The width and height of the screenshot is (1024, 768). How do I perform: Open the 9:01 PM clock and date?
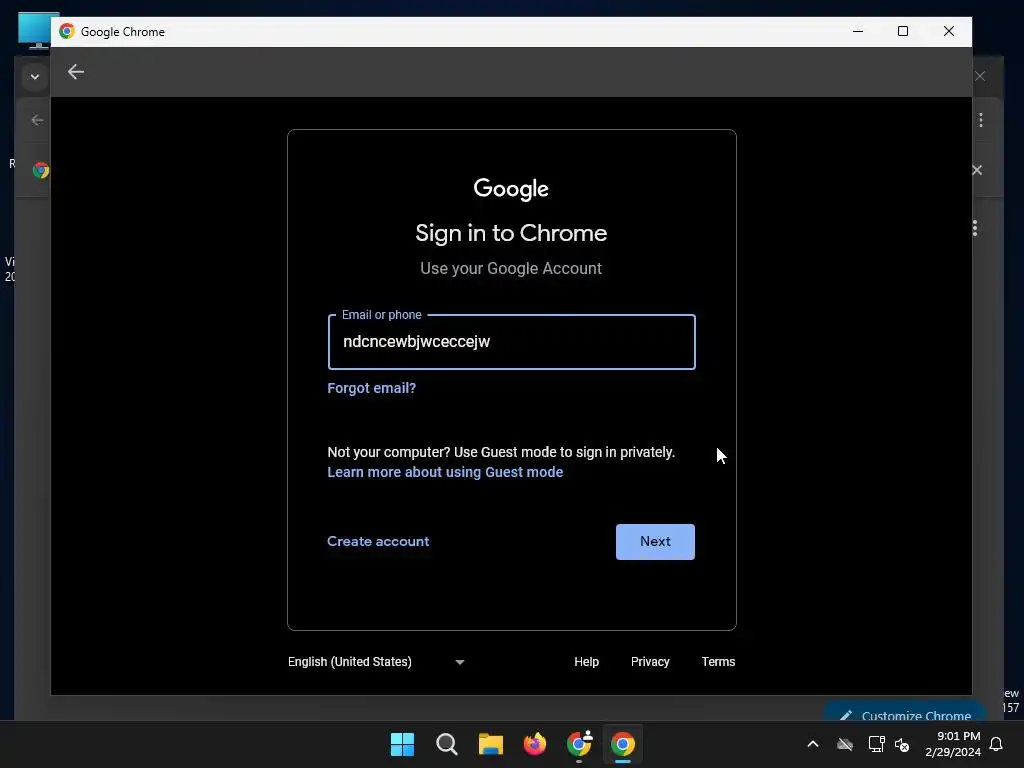click(x=953, y=744)
